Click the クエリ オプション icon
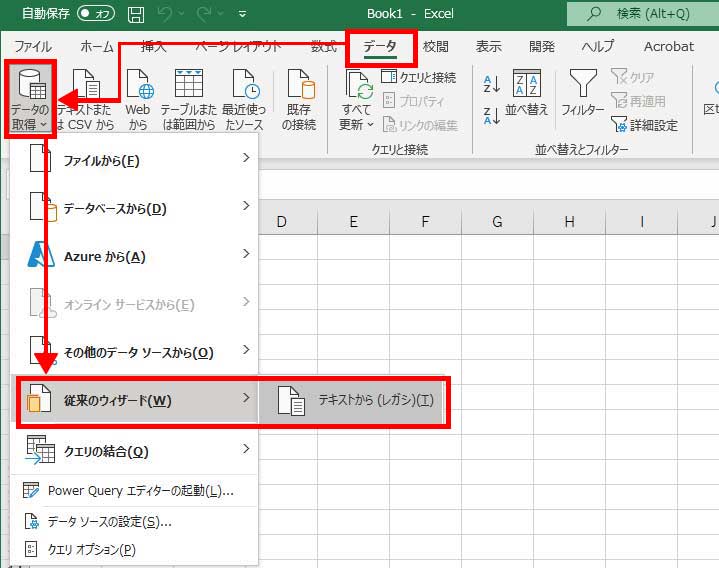The width and height of the screenshot is (719, 568). pos(31,549)
